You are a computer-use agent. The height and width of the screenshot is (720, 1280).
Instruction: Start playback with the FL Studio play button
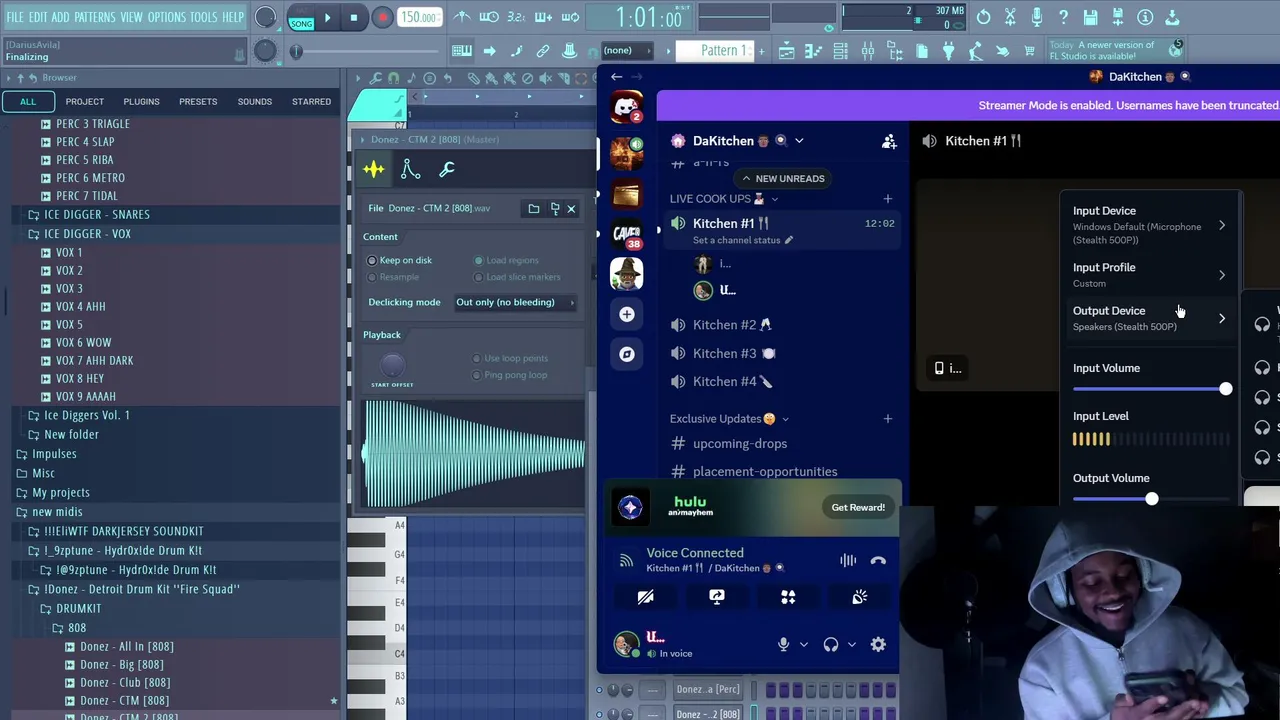point(327,17)
